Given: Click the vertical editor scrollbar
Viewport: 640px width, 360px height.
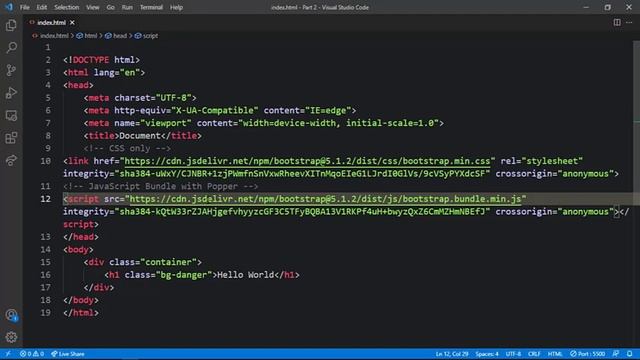Looking at the screenshot, I should [636, 194].
